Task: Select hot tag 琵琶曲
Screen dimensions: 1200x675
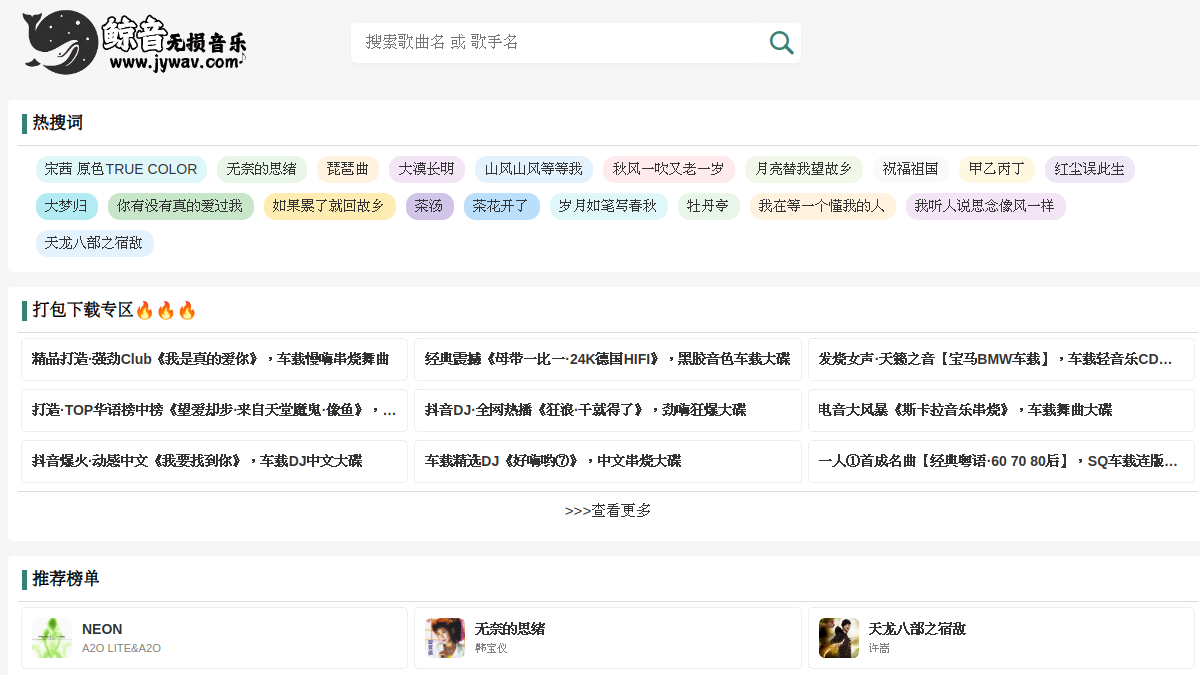Action: [x=348, y=169]
